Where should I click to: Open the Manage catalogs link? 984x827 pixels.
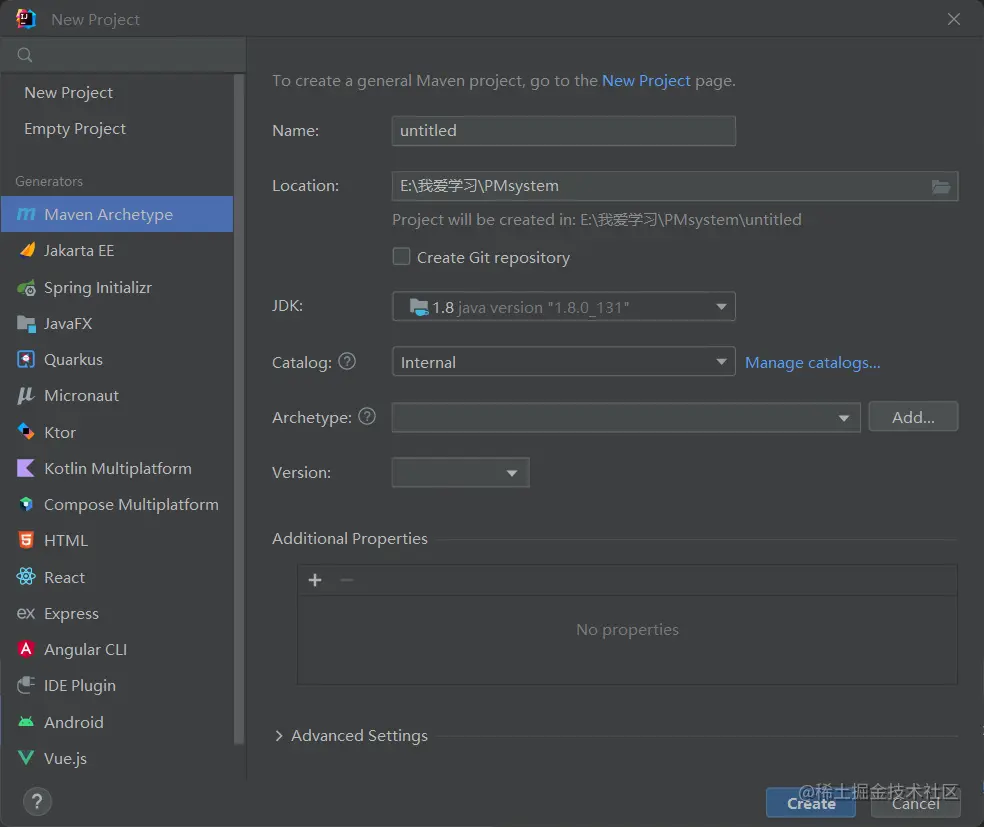pyautogui.click(x=812, y=362)
